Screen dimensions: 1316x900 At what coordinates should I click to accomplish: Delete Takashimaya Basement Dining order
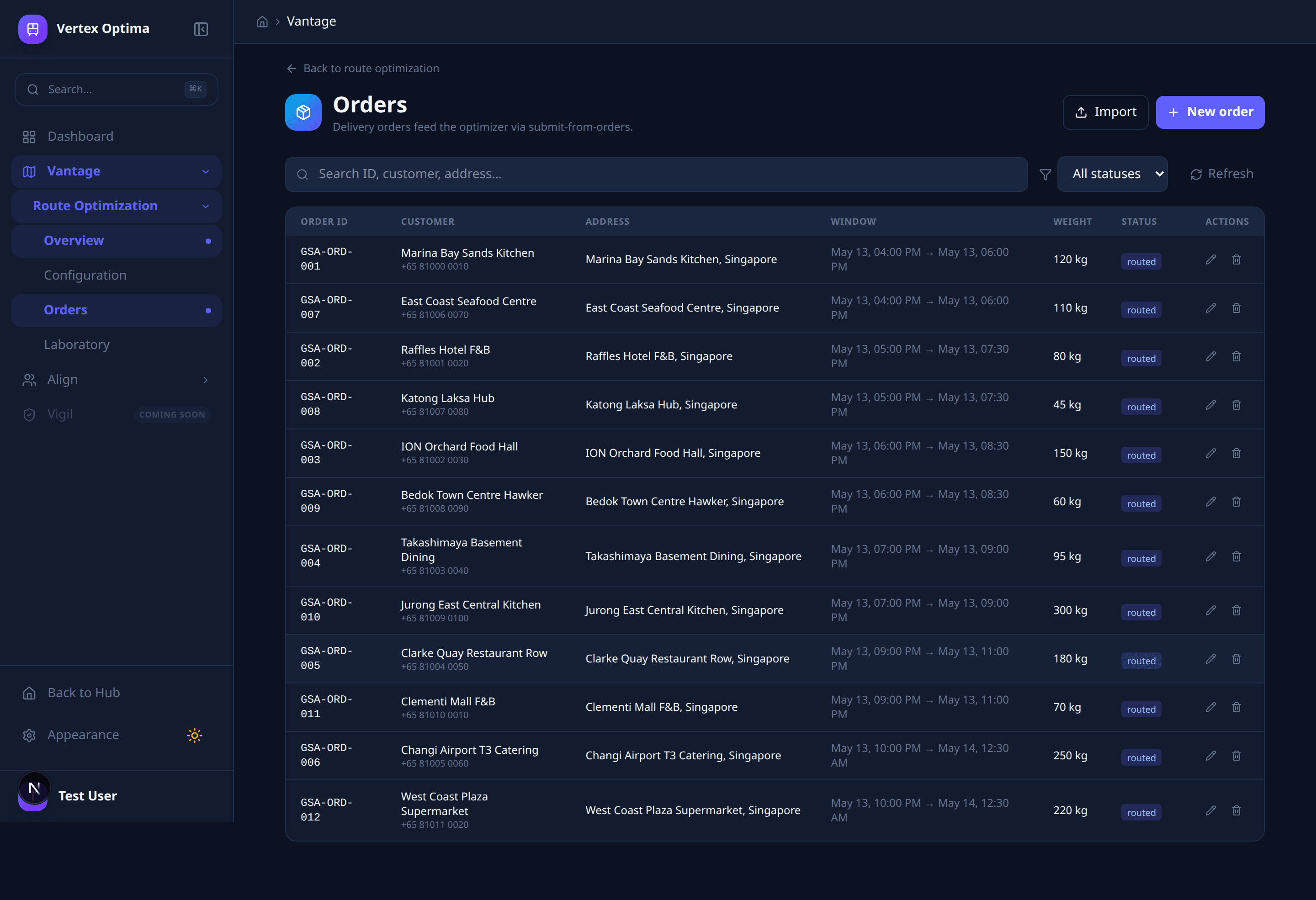point(1236,556)
